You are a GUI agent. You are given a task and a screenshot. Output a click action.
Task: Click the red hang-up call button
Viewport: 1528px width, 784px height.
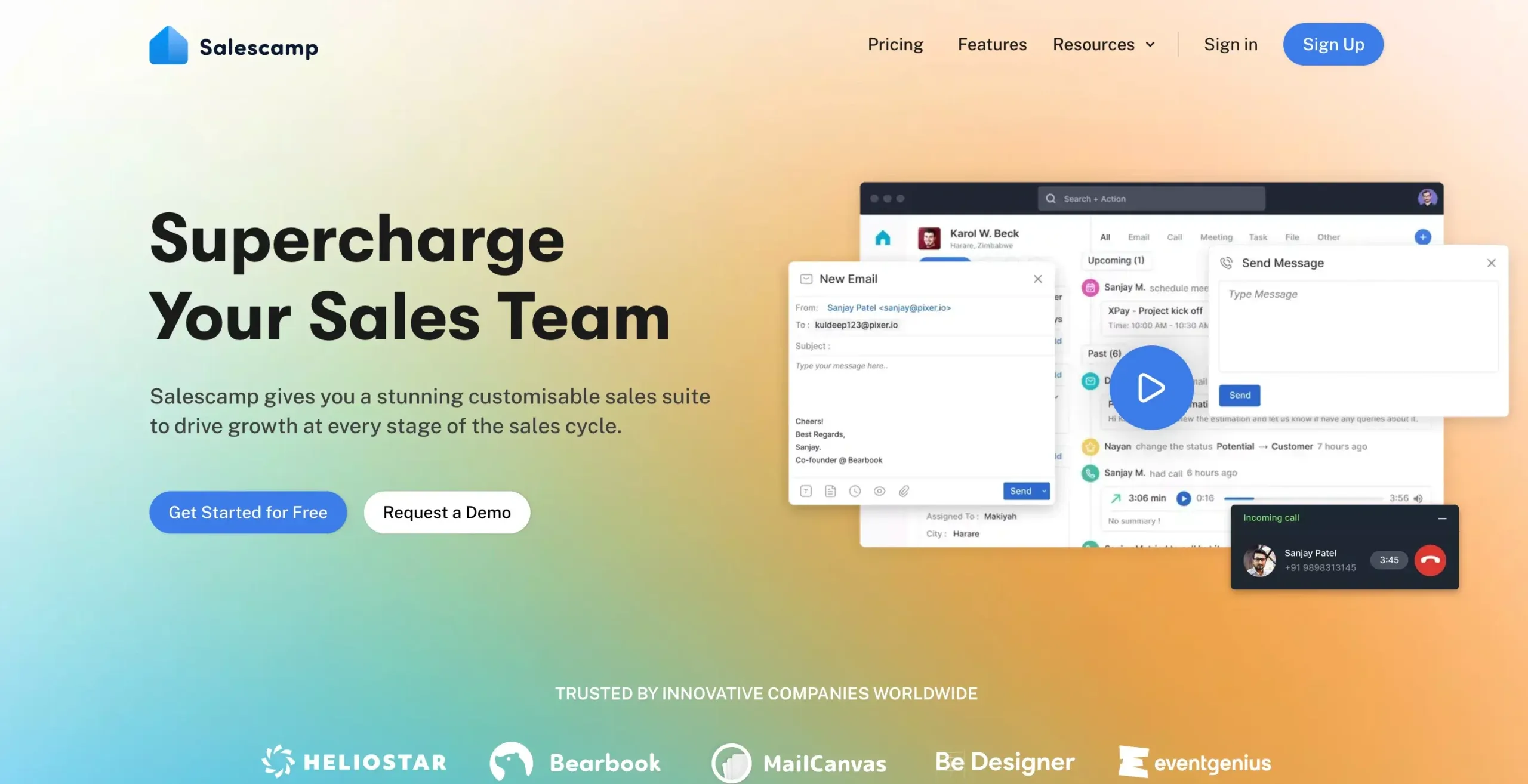coord(1430,560)
